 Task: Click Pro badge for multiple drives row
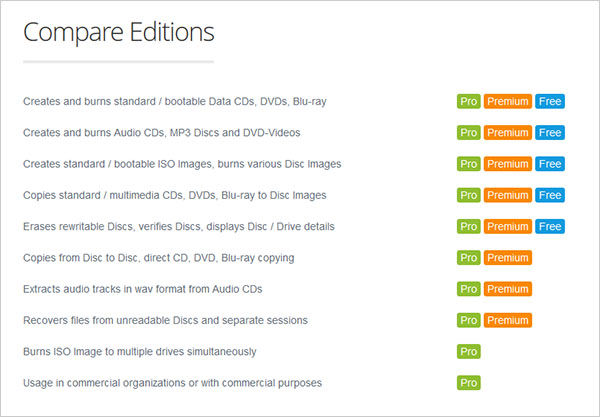468,352
